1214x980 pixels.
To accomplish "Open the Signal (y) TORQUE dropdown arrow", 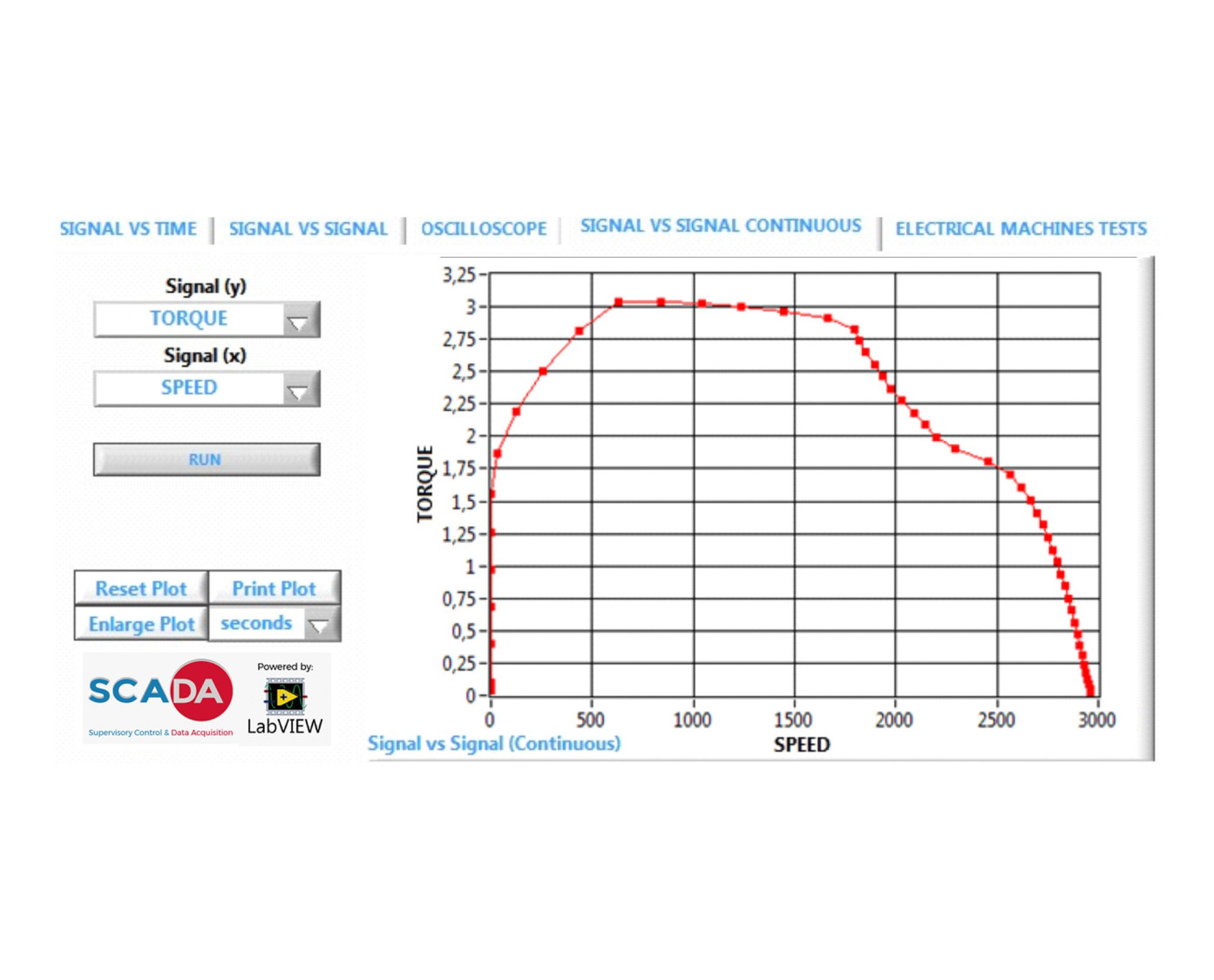I will click(298, 321).
